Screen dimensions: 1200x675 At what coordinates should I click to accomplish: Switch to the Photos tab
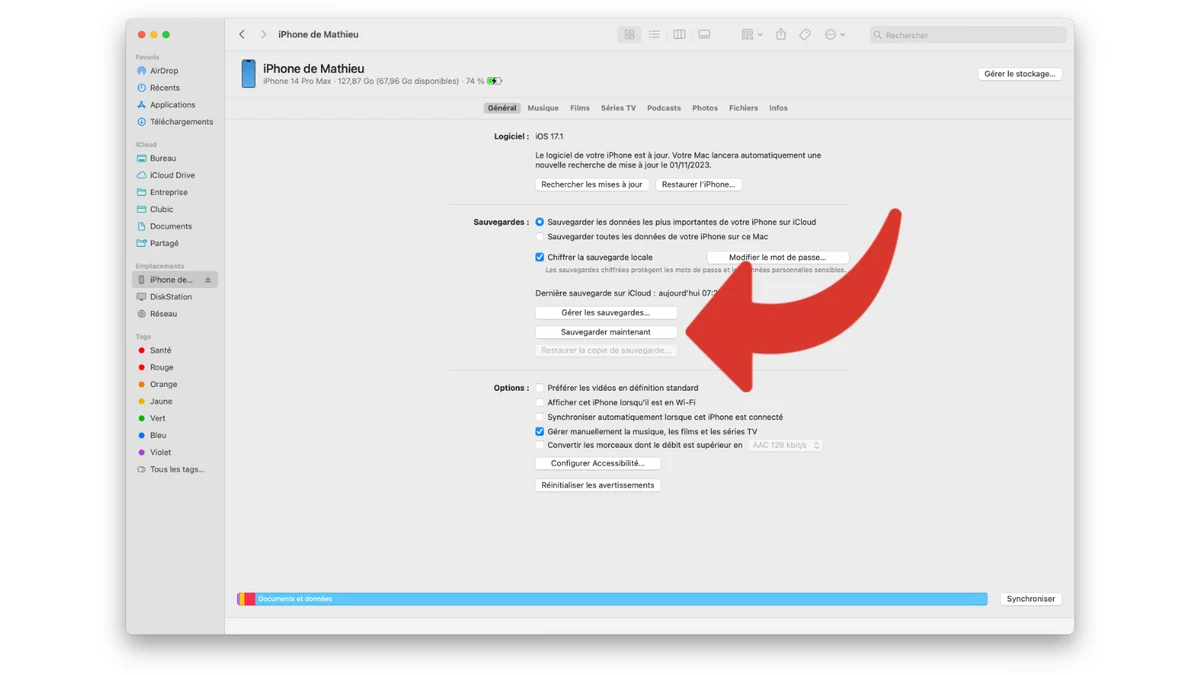click(x=705, y=108)
